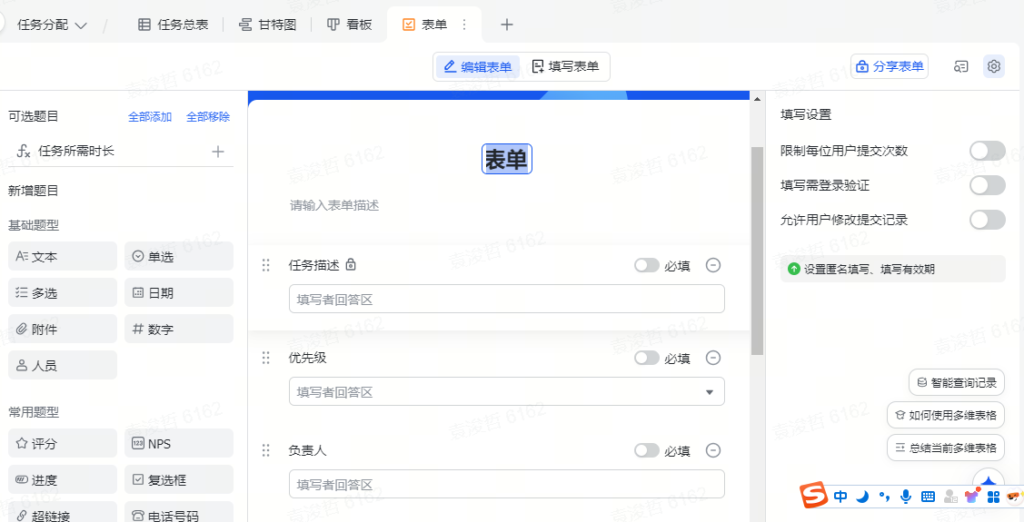Remove the 任务描述 field with minus icon

(713, 265)
